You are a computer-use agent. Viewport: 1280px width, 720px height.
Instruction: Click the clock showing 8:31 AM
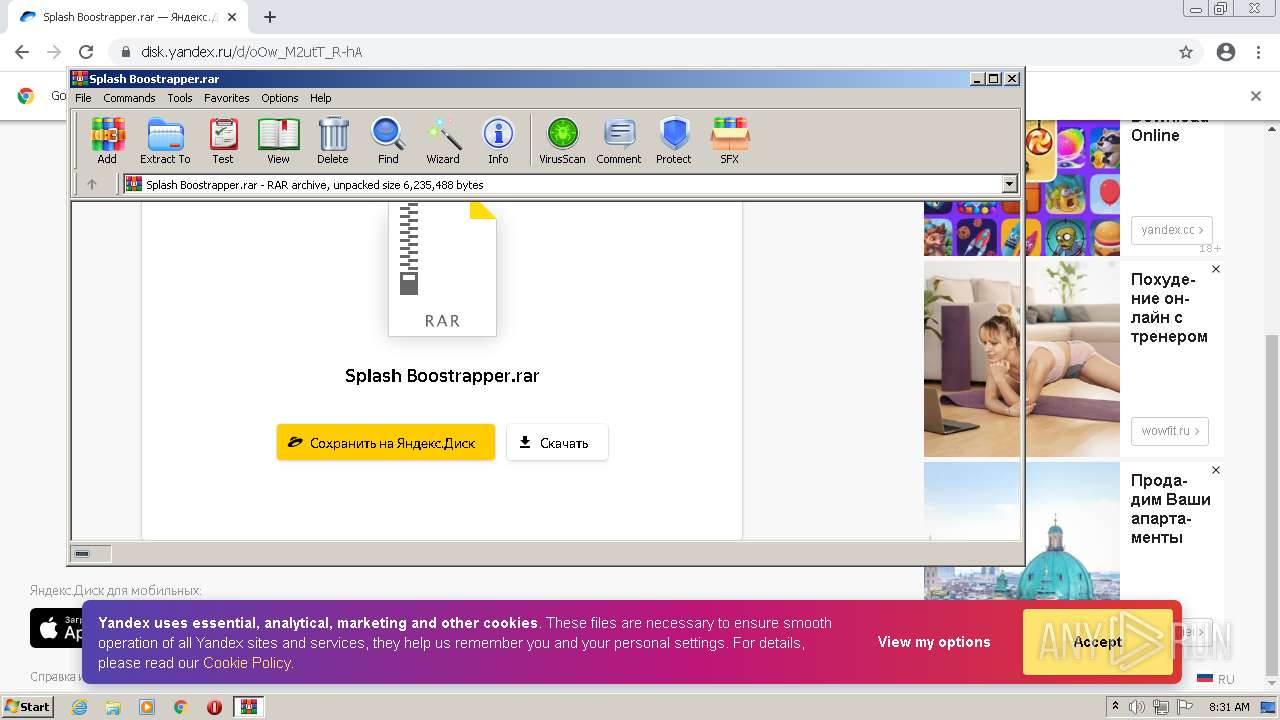coord(1229,707)
